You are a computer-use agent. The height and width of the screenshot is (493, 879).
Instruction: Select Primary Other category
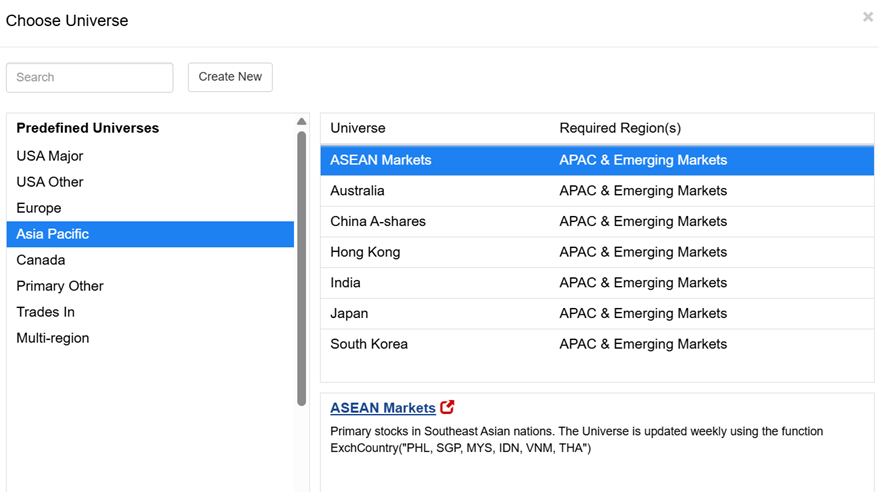pos(150,286)
